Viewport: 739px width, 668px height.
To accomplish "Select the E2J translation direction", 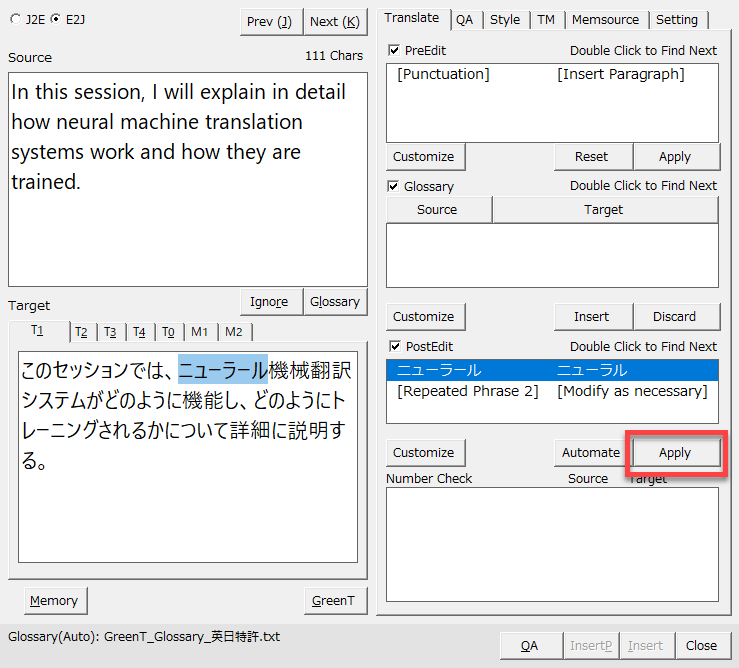I will (55, 19).
